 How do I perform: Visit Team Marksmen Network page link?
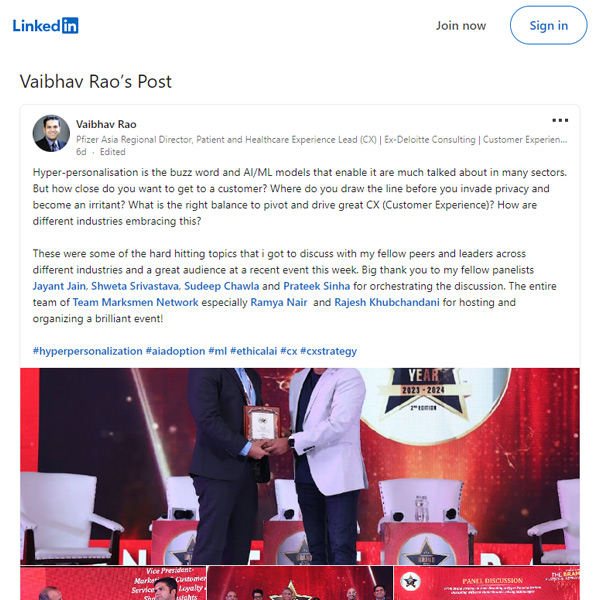pyautogui.click(x=135, y=302)
